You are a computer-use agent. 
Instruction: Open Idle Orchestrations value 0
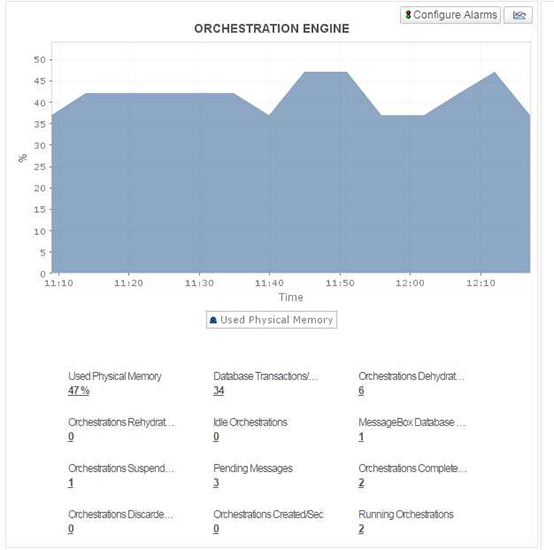216,437
